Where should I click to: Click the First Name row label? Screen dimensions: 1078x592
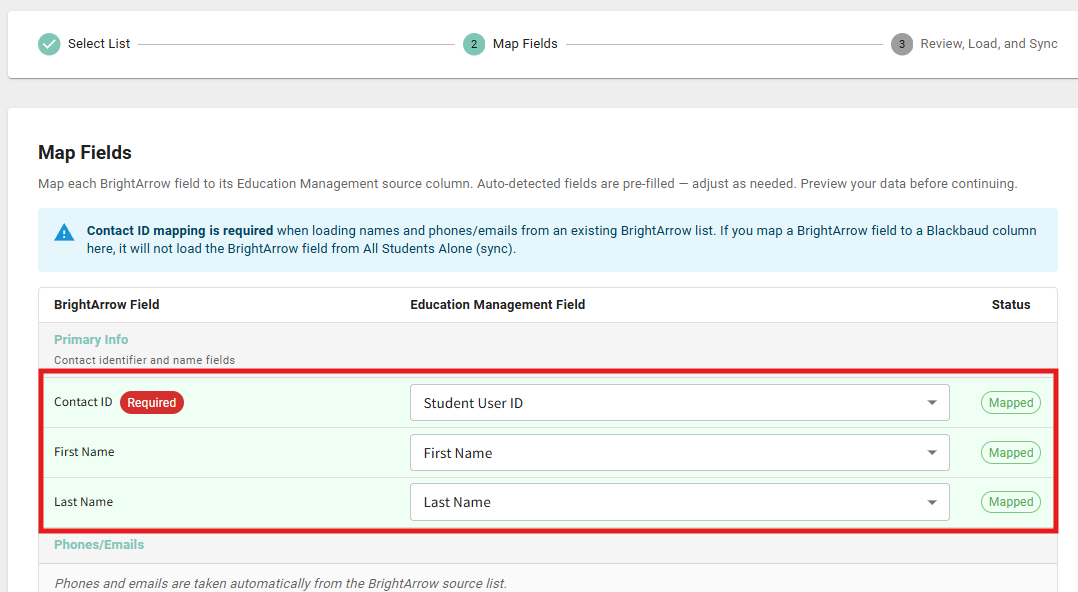coord(84,452)
